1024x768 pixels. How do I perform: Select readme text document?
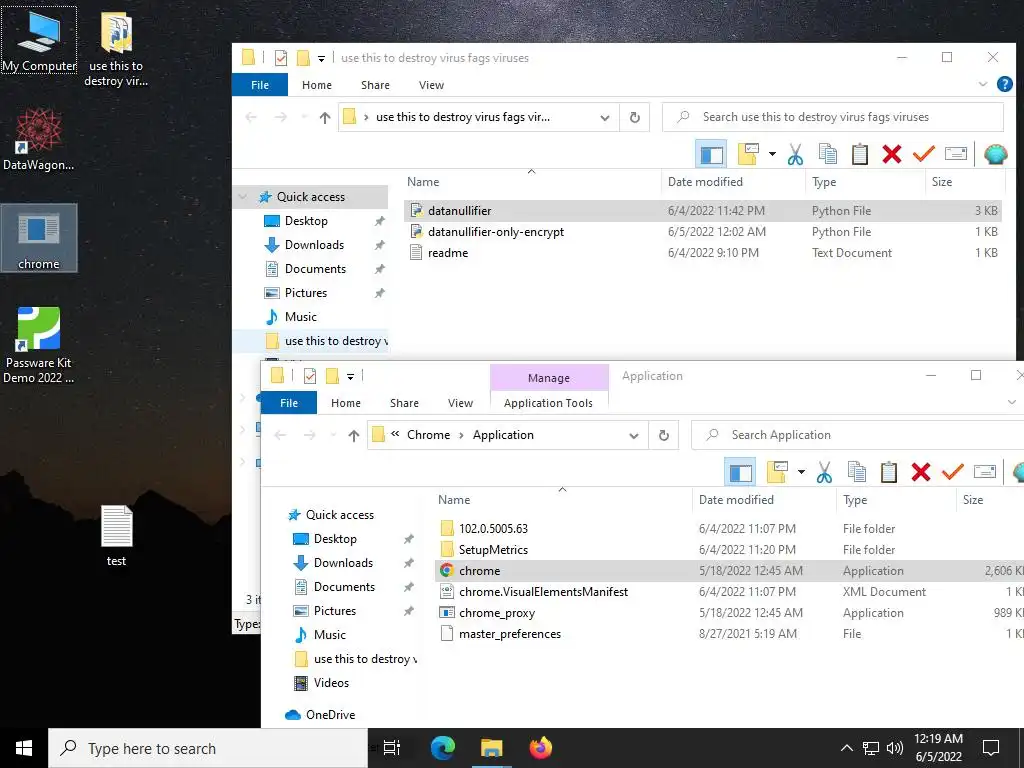pyautogui.click(x=702, y=253)
